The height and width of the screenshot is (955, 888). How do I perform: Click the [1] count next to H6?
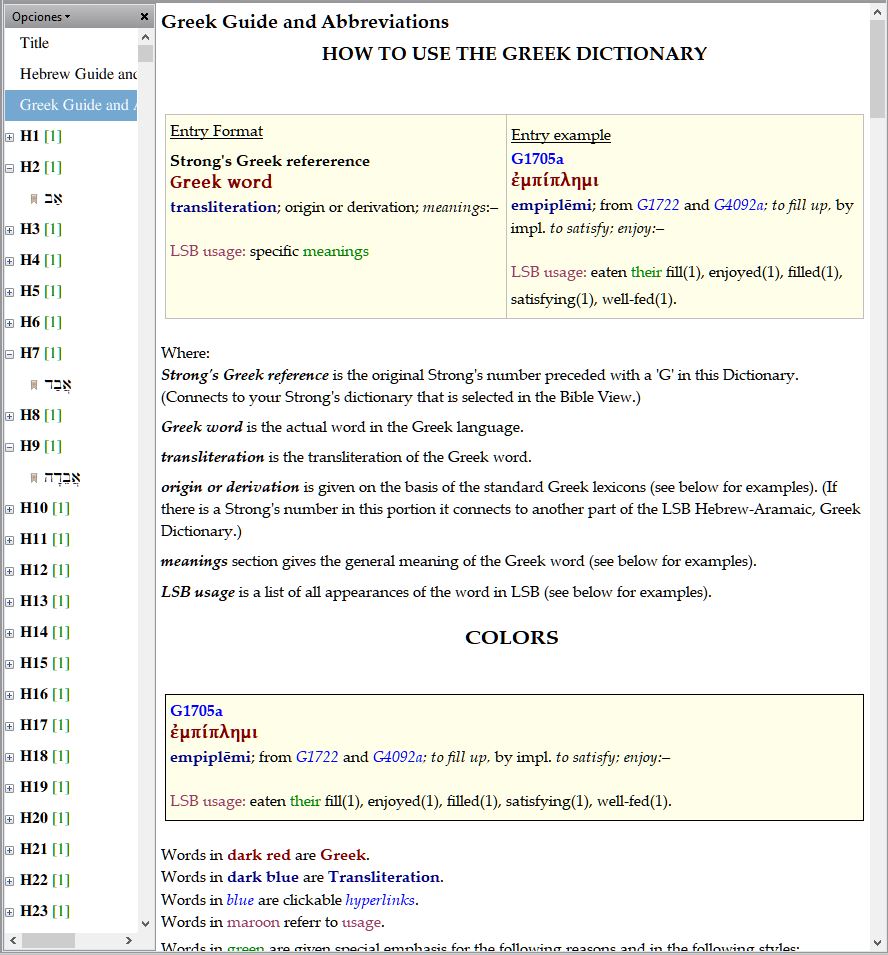tap(53, 322)
